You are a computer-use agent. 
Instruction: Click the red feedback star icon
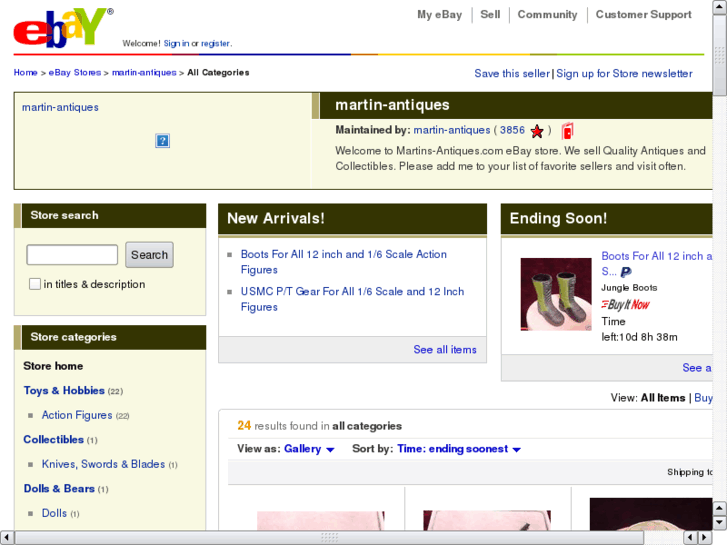click(537, 131)
